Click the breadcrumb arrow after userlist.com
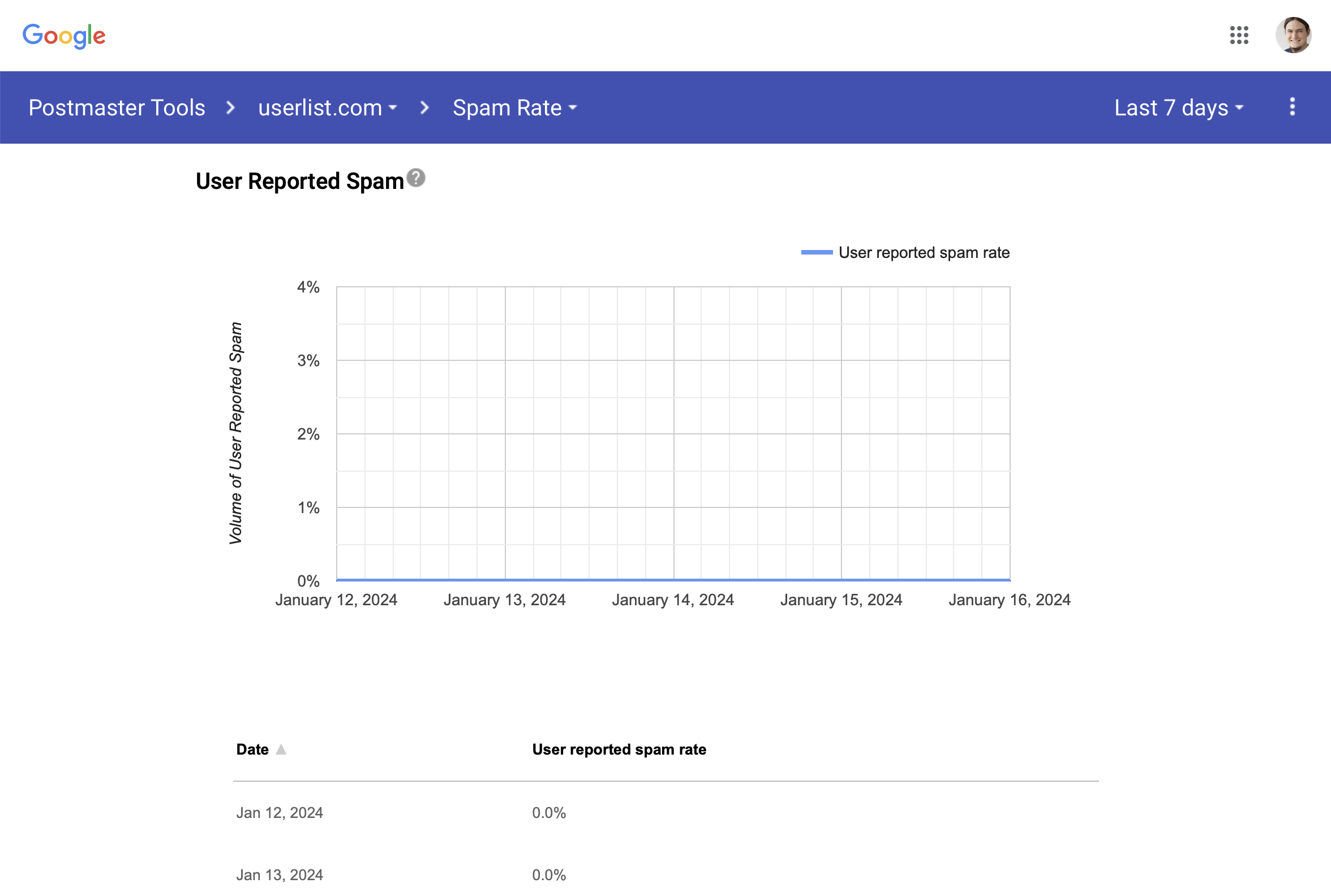Screen dimensions: 1331x896 [424, 107]
